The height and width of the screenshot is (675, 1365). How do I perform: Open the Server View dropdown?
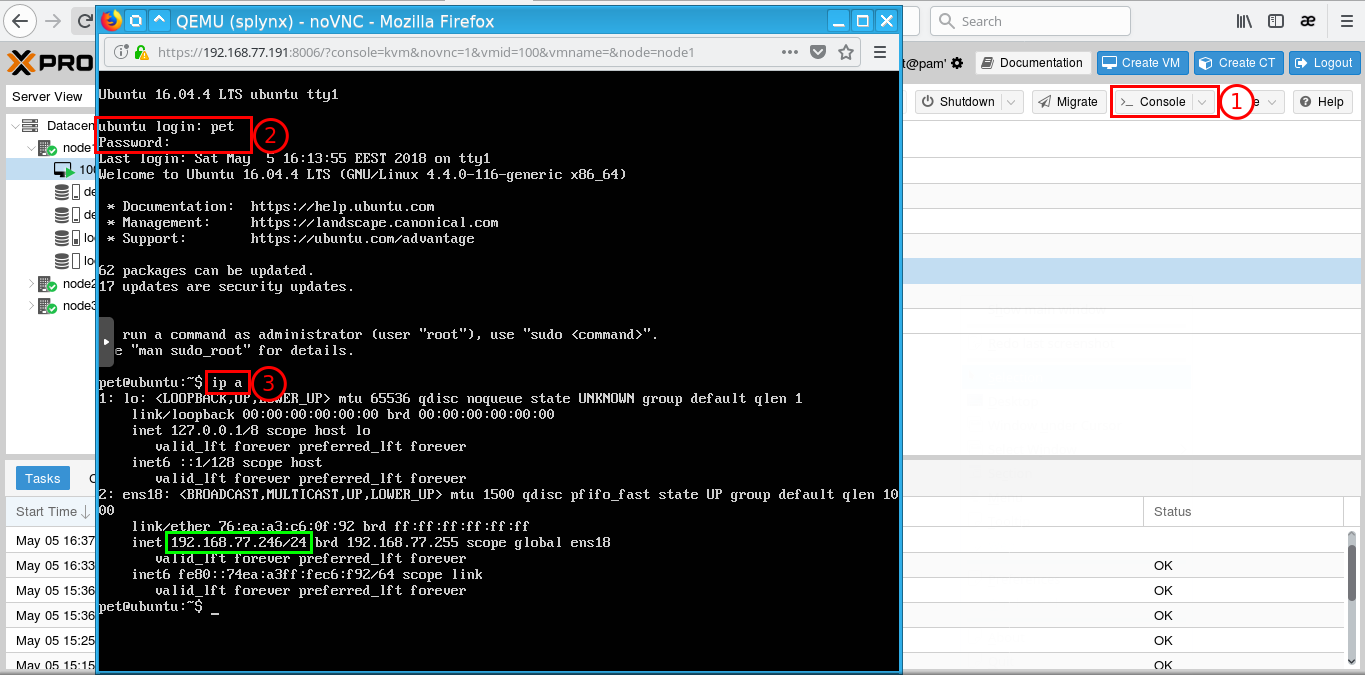pos(51,97)
